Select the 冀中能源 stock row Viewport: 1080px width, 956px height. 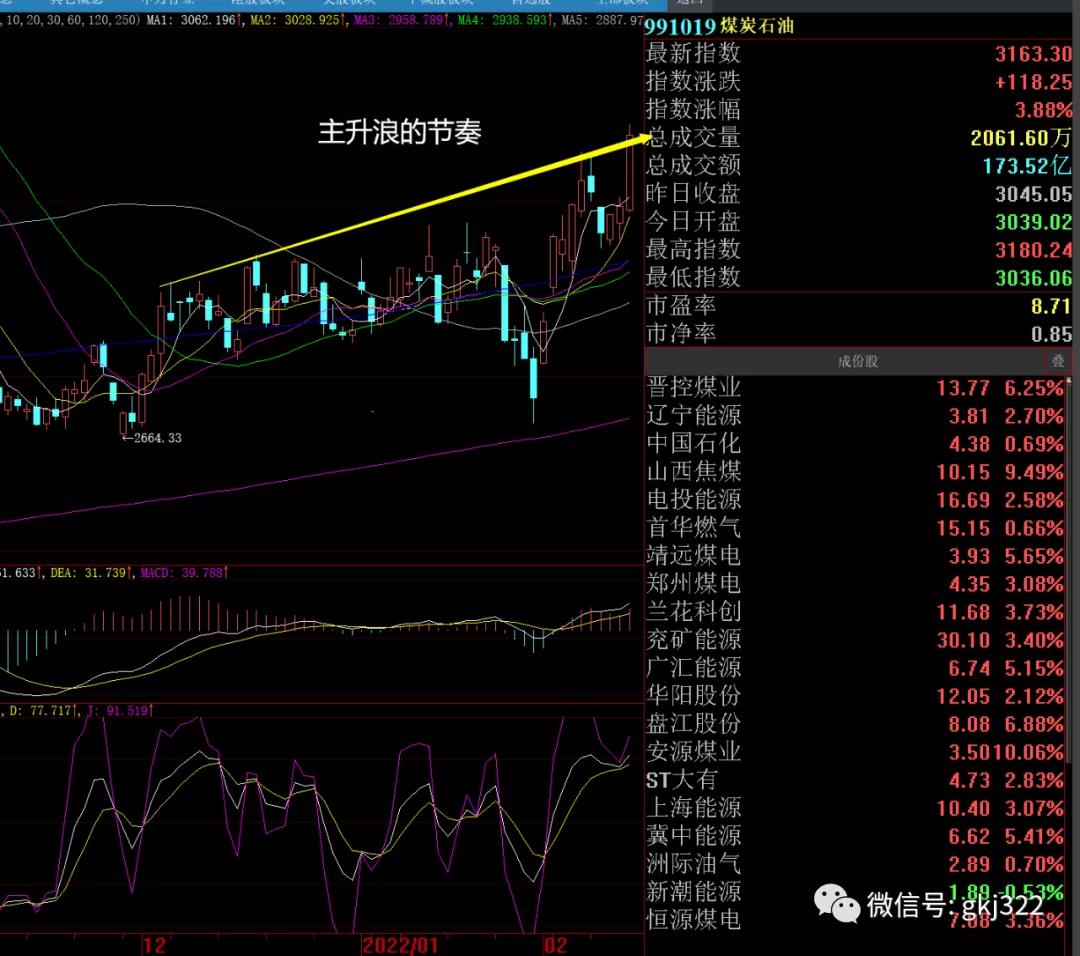click(855, 837)
